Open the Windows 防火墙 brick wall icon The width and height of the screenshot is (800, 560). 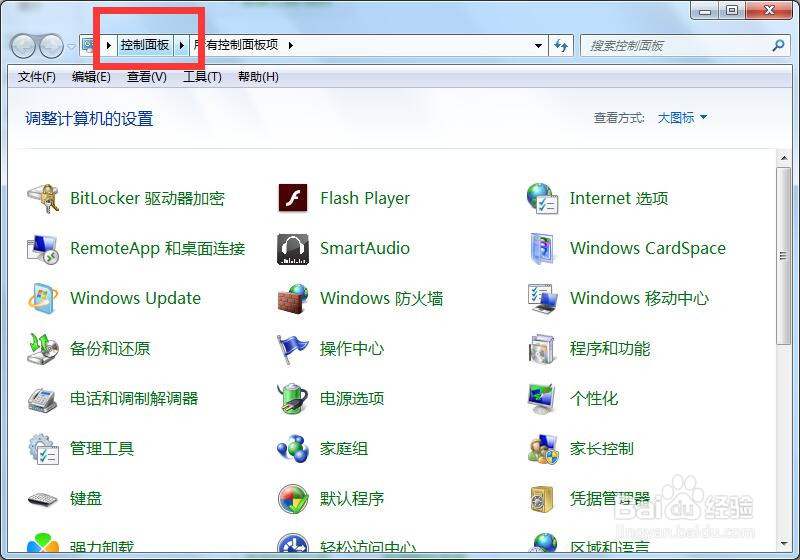[293, 298]
